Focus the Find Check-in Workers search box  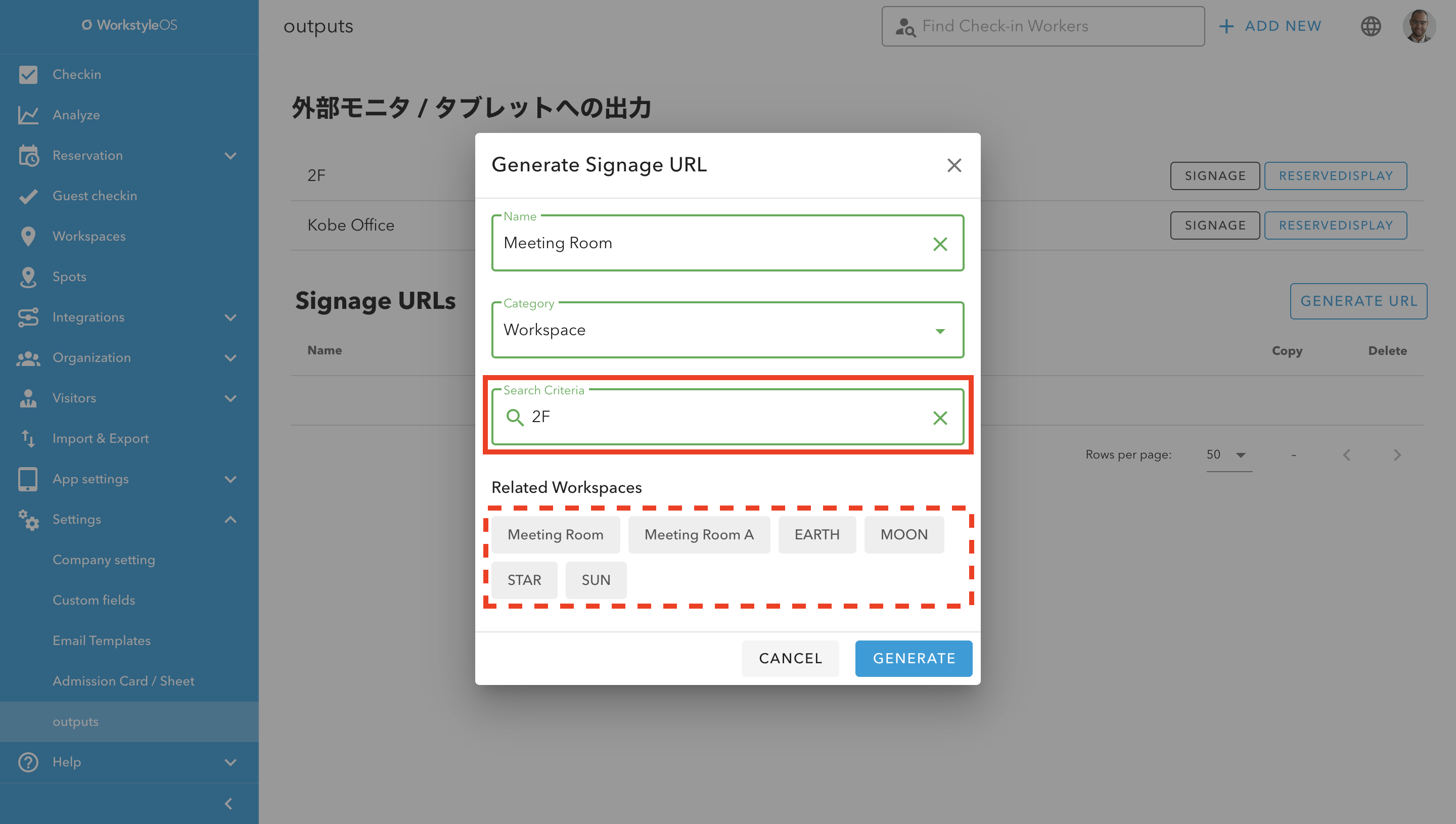1042,26
